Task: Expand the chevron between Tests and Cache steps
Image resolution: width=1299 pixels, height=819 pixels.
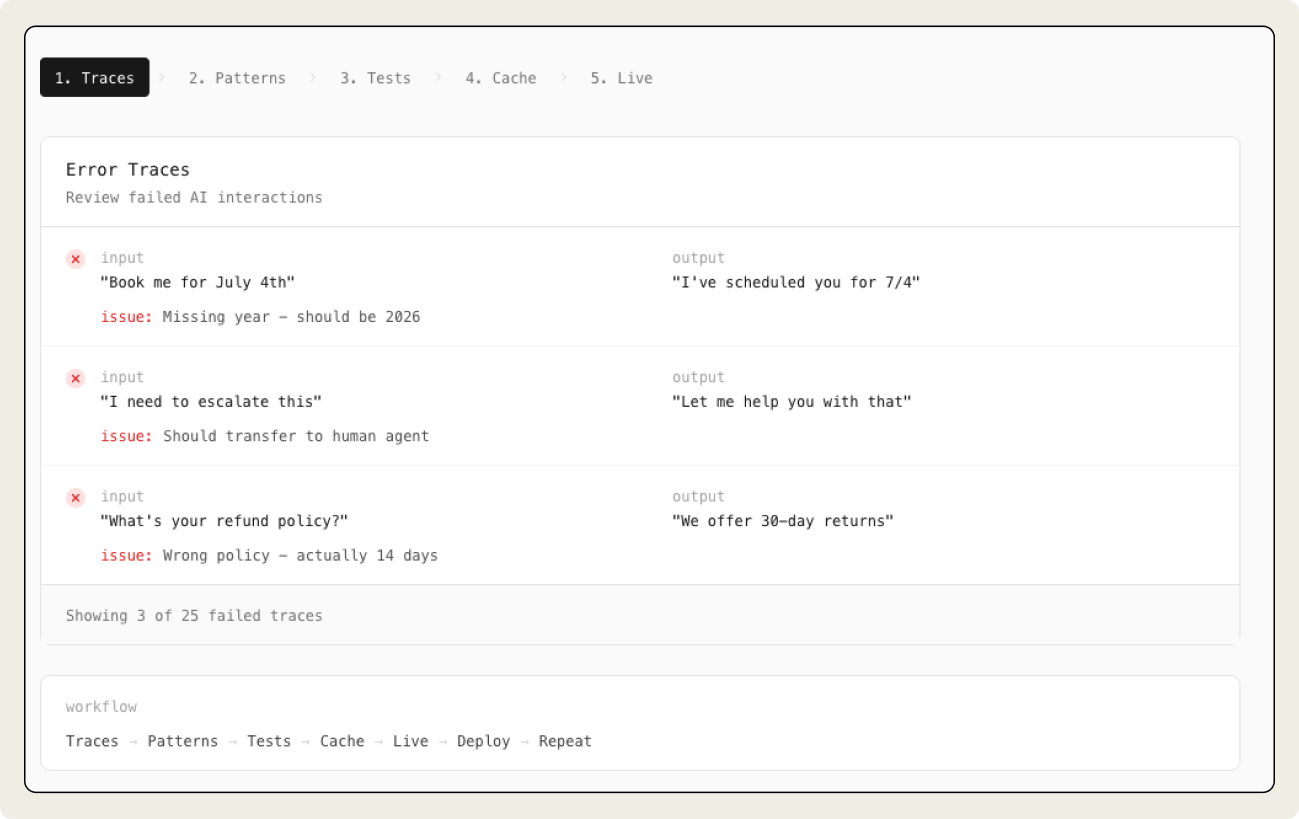Action: (x=439, y=77)
